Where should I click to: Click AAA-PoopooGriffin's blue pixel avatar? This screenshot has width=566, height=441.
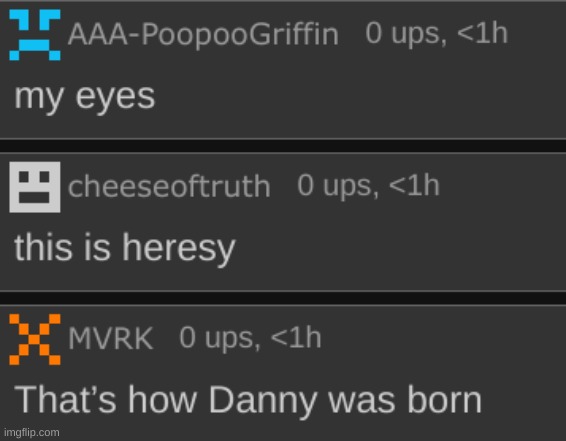click(35, 35)
